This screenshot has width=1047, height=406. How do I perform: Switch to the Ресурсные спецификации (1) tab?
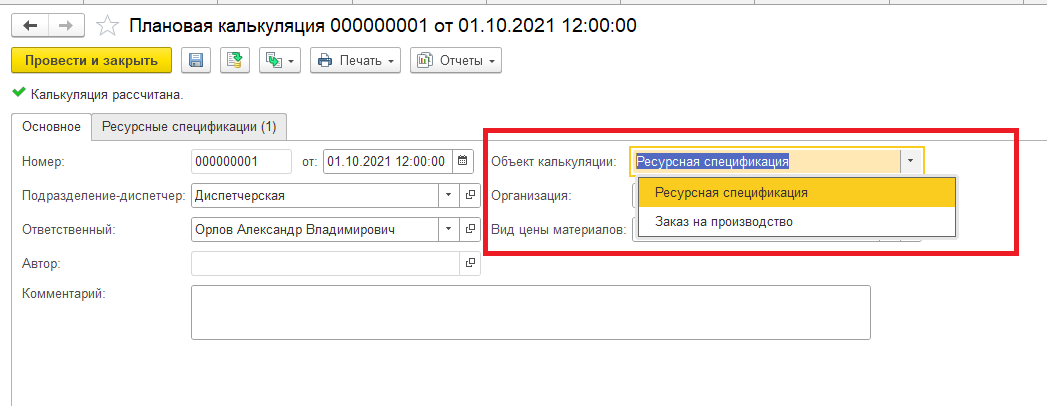190,127
